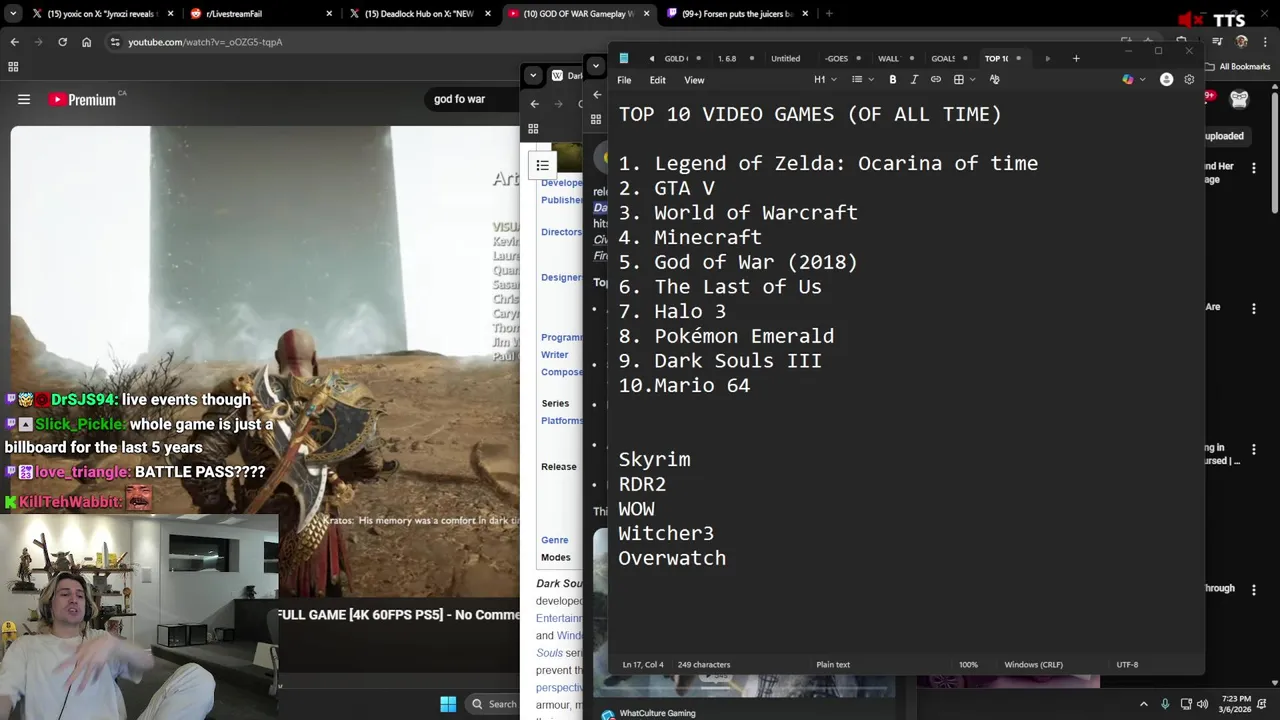
Task: Open tab search dropdown in Wikipedia window
Action: coord(533,75)
